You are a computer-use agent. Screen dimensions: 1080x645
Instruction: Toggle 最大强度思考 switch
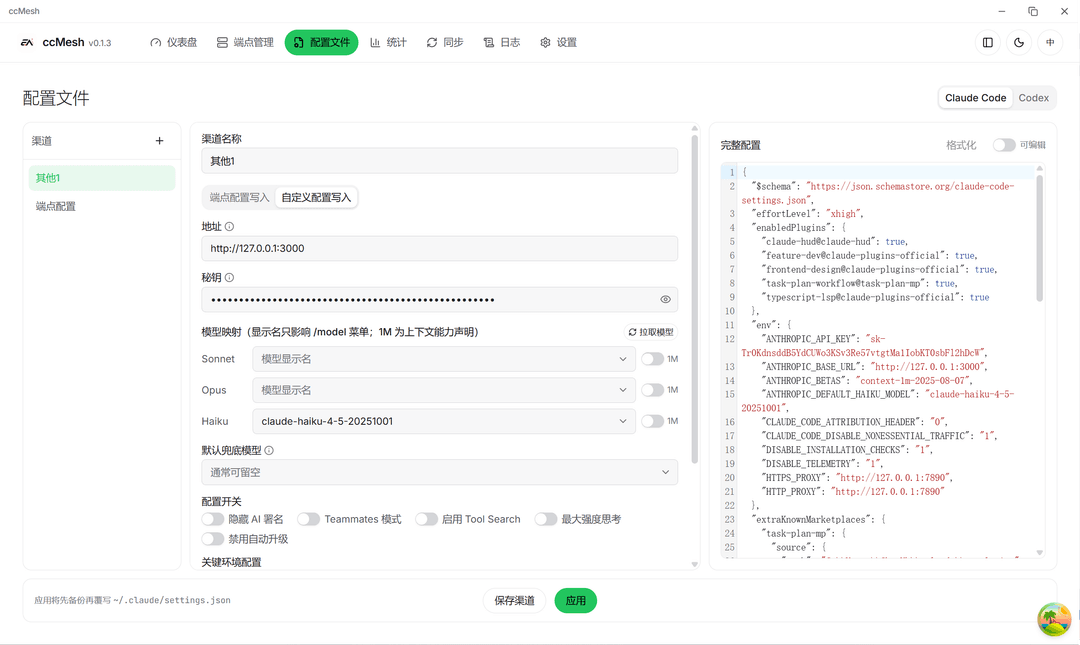click(546, 519)
